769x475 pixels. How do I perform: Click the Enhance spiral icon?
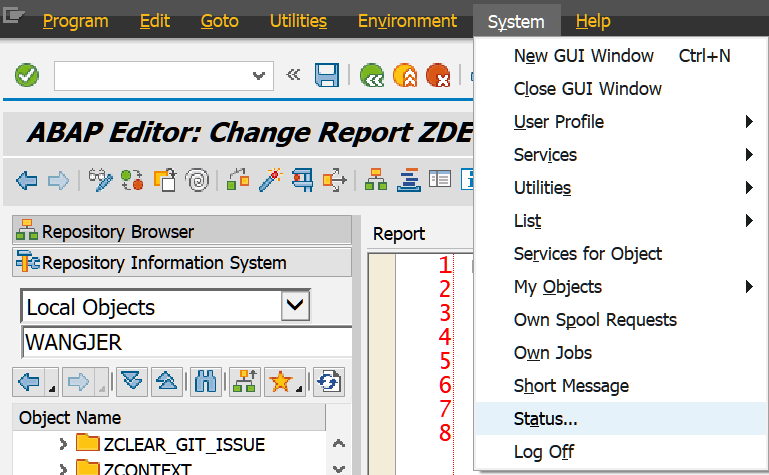pyautogui.click(x=197, y=180)
